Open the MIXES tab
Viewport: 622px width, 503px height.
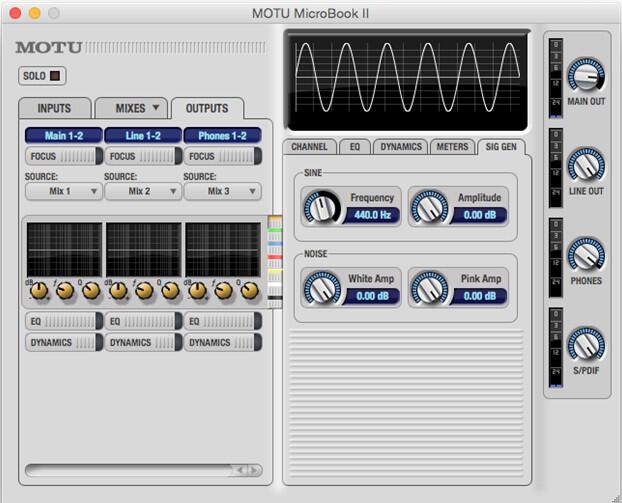[131, 108]
